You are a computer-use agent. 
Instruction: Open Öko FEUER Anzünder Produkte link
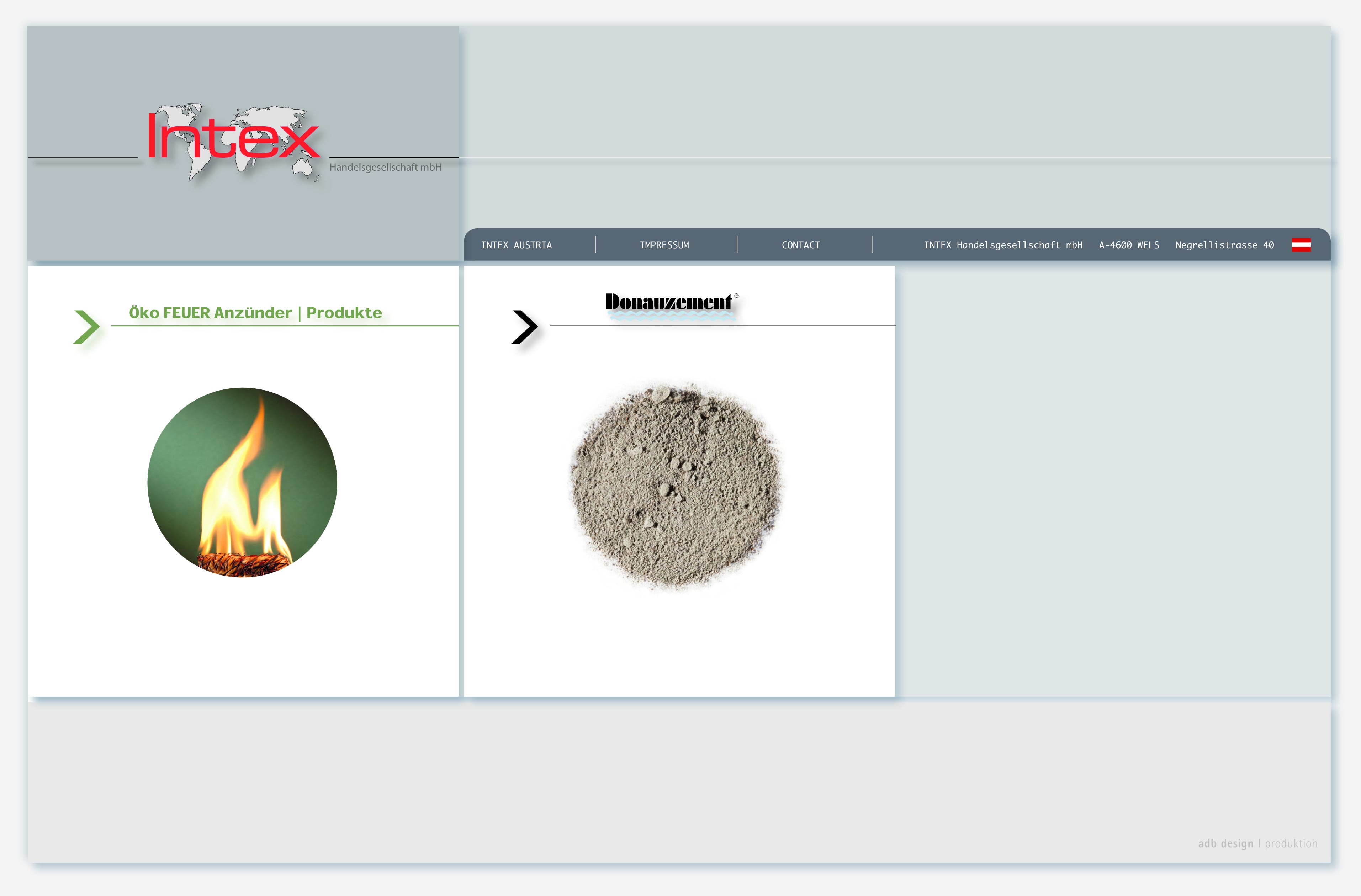(x=256, y=313)
